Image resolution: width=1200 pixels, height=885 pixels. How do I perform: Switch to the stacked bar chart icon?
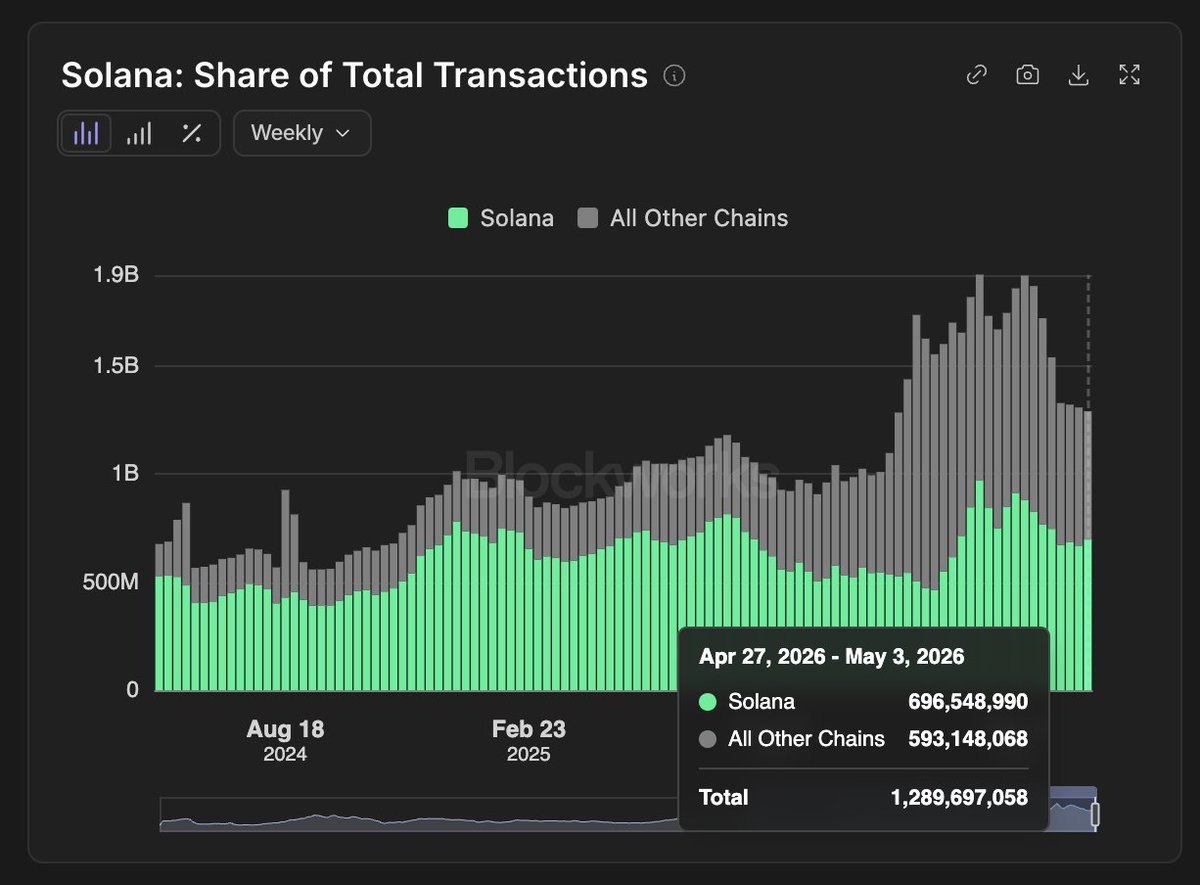point(139,133)
